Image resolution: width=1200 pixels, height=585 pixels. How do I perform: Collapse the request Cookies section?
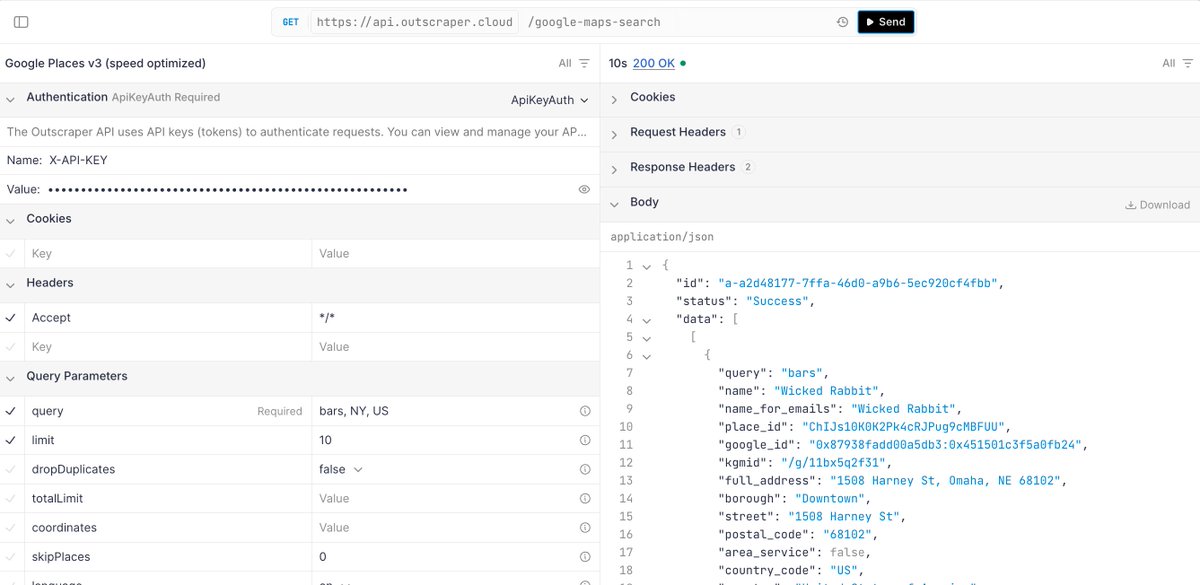tap(10, 219)
